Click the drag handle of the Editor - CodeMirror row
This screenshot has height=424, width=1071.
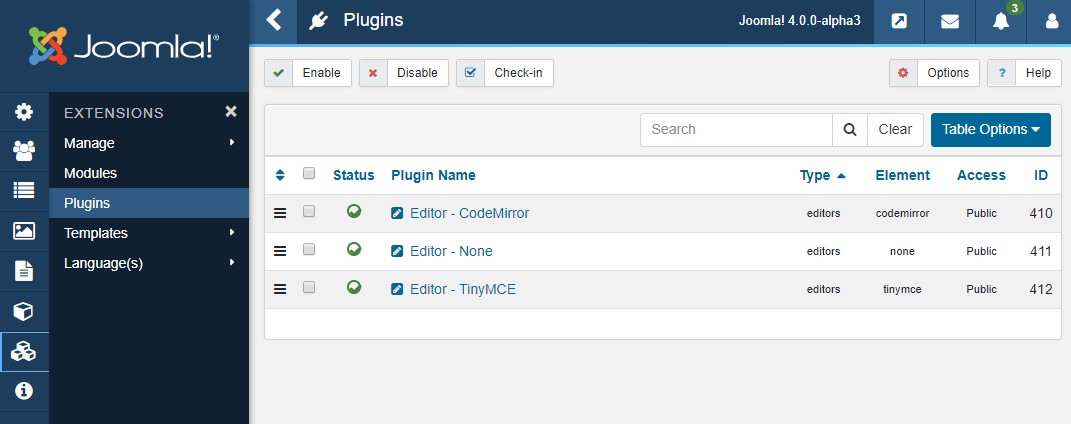[x=279, y=213]
